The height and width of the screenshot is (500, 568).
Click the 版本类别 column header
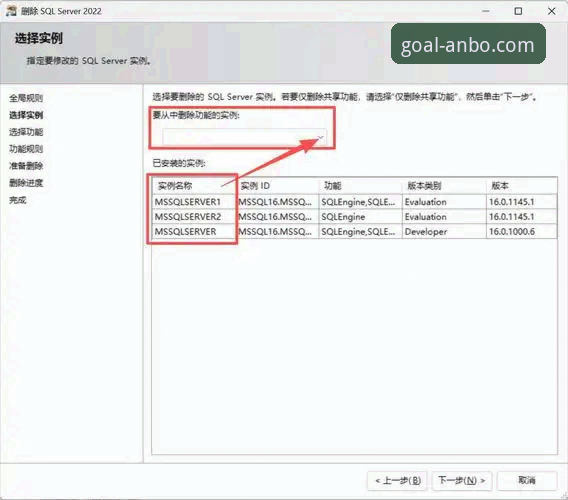click(x=444, y=186)
